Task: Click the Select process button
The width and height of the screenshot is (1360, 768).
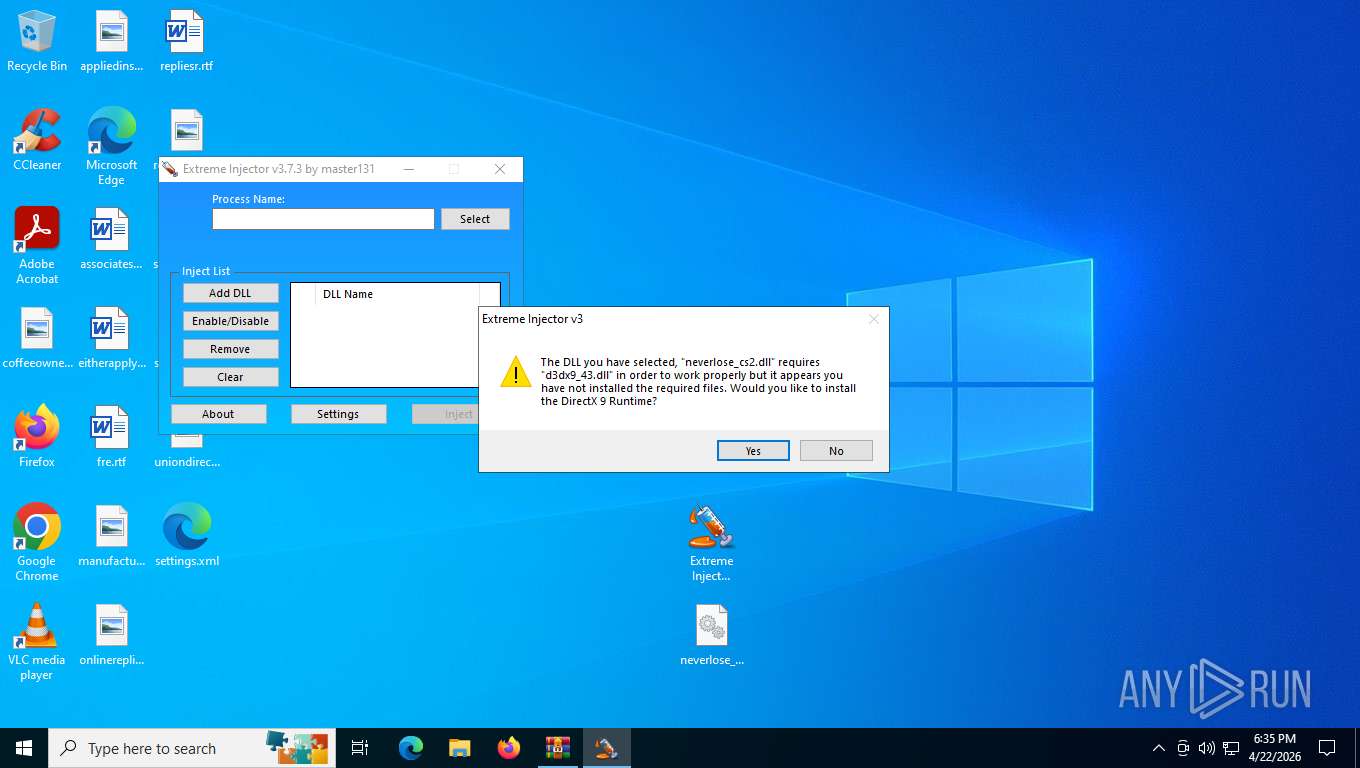Action: pos(475,219)
